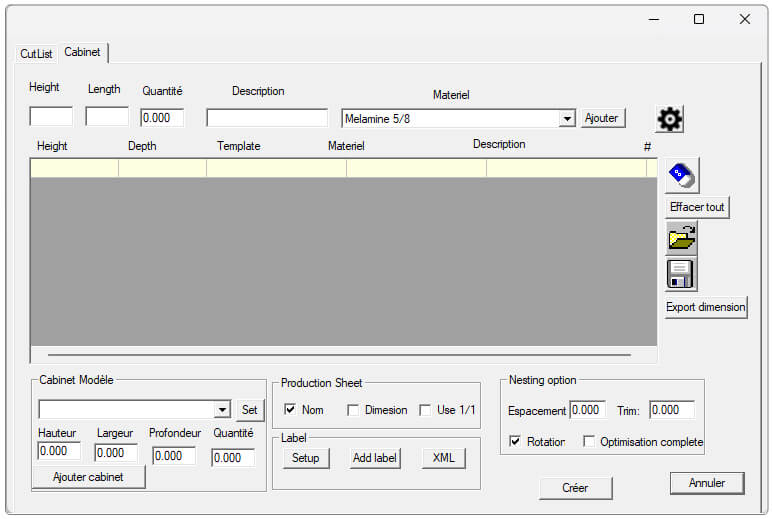Click Ajouter cabinet button
This screenshot has height=519, width=772.
coord(88,477)
